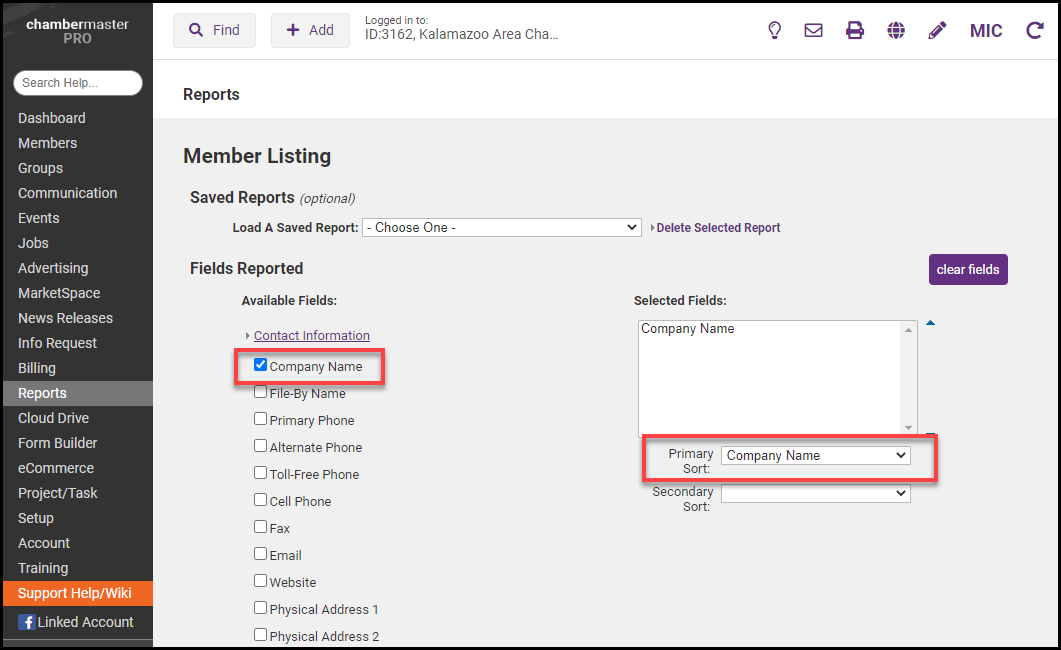Open the Secondary Sort dropdown
This screenshot has height=650, width=1061.
click(x=815, y=494)
